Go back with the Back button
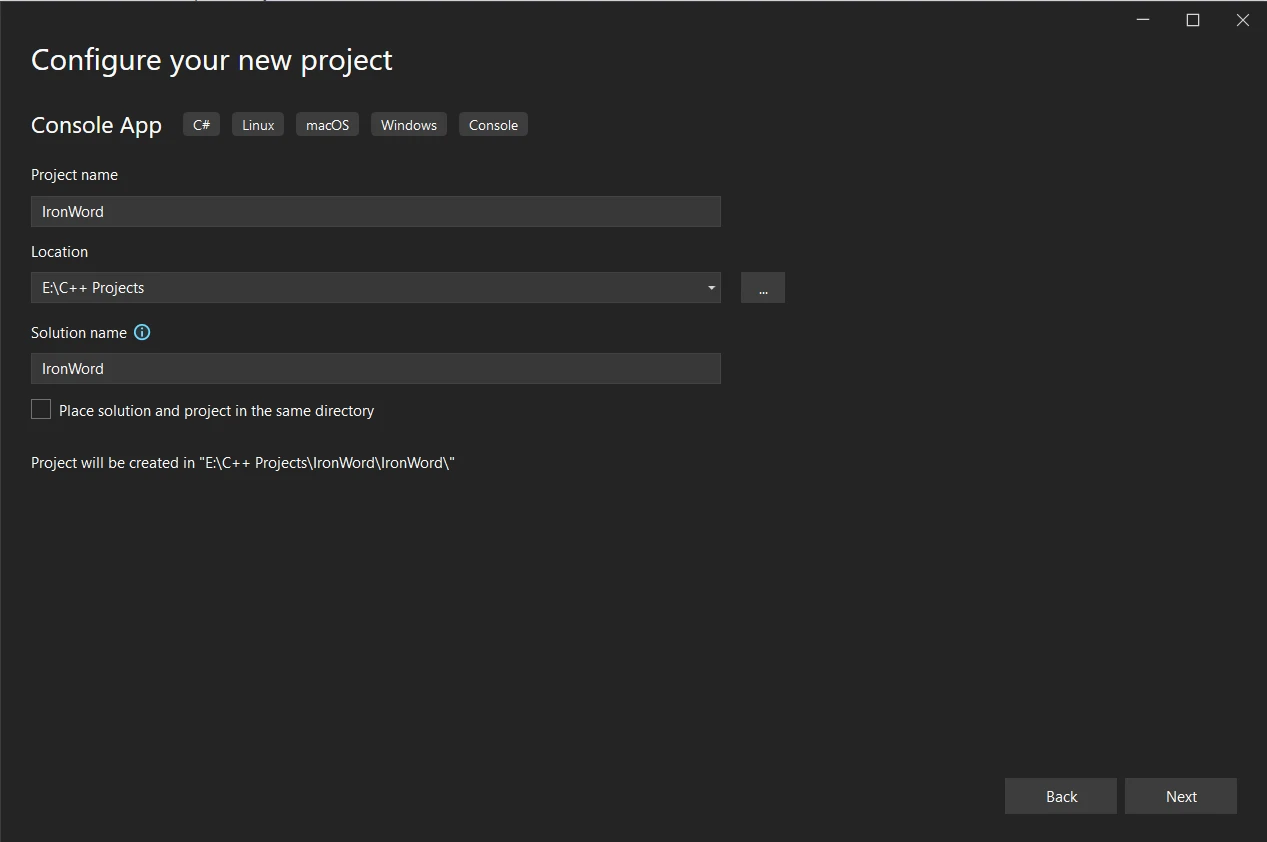The height and width of the screenshot is (842, 1267). pos(1060,796)
